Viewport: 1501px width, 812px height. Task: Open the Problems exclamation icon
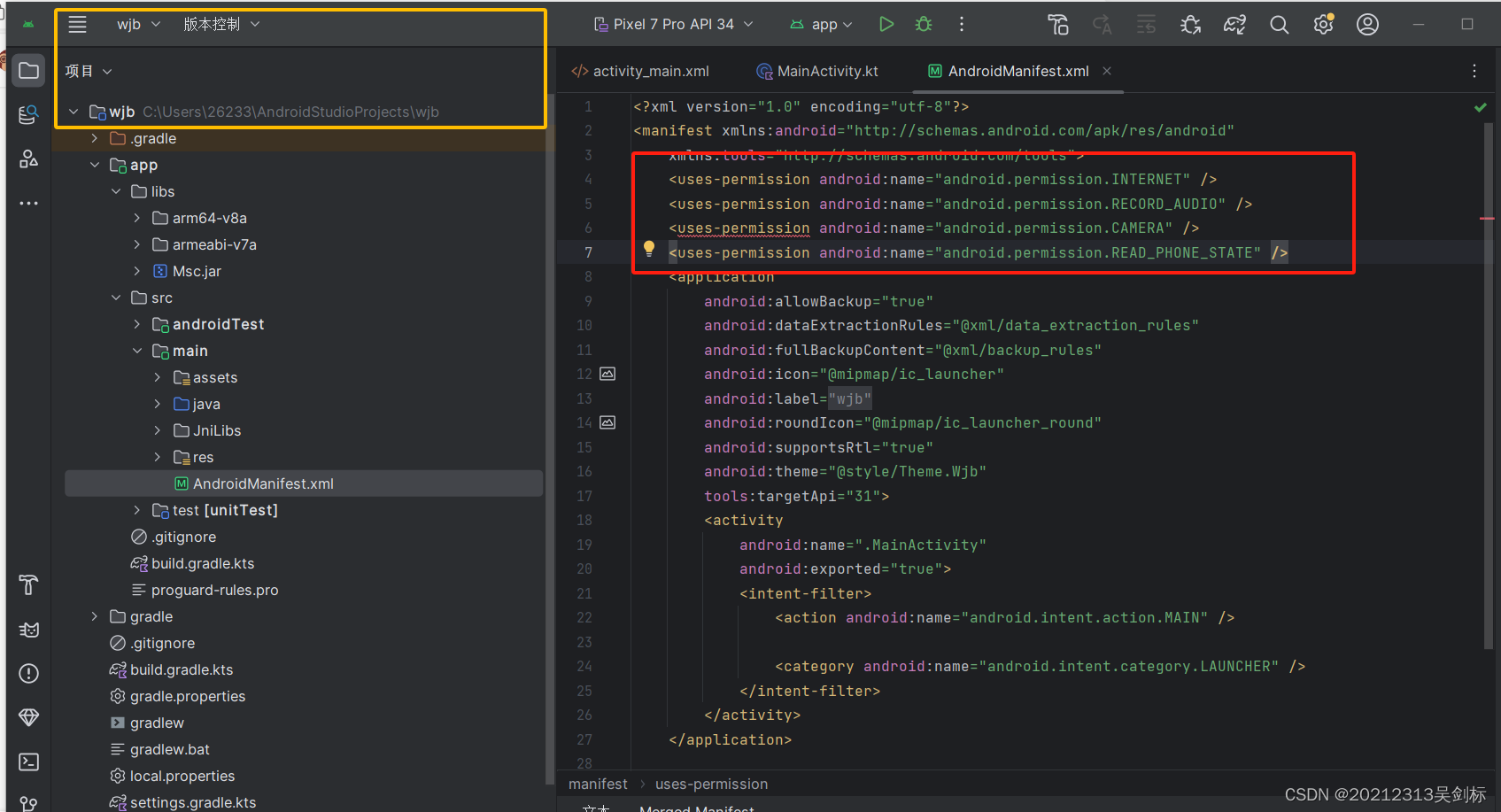pyautogui.click(x=29, y=674)
